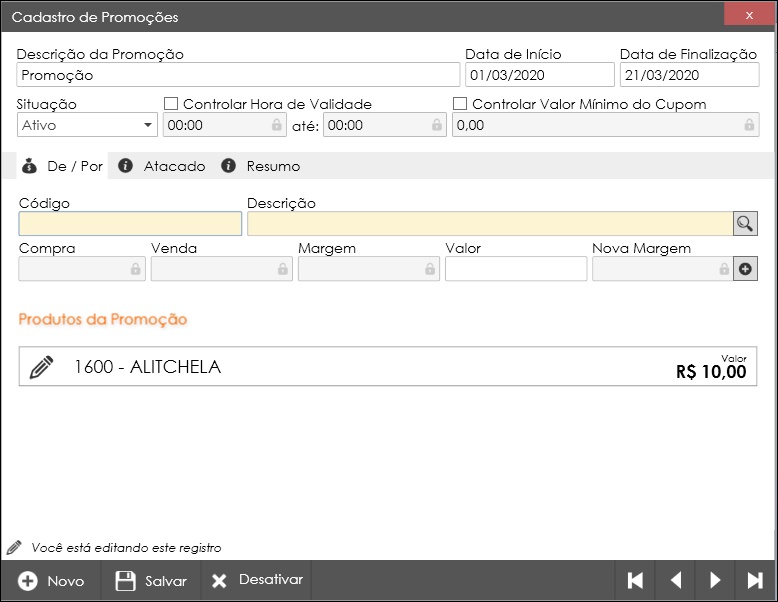Go to the next record
This screenshot has width=778, height=602.
coord(715,580)
